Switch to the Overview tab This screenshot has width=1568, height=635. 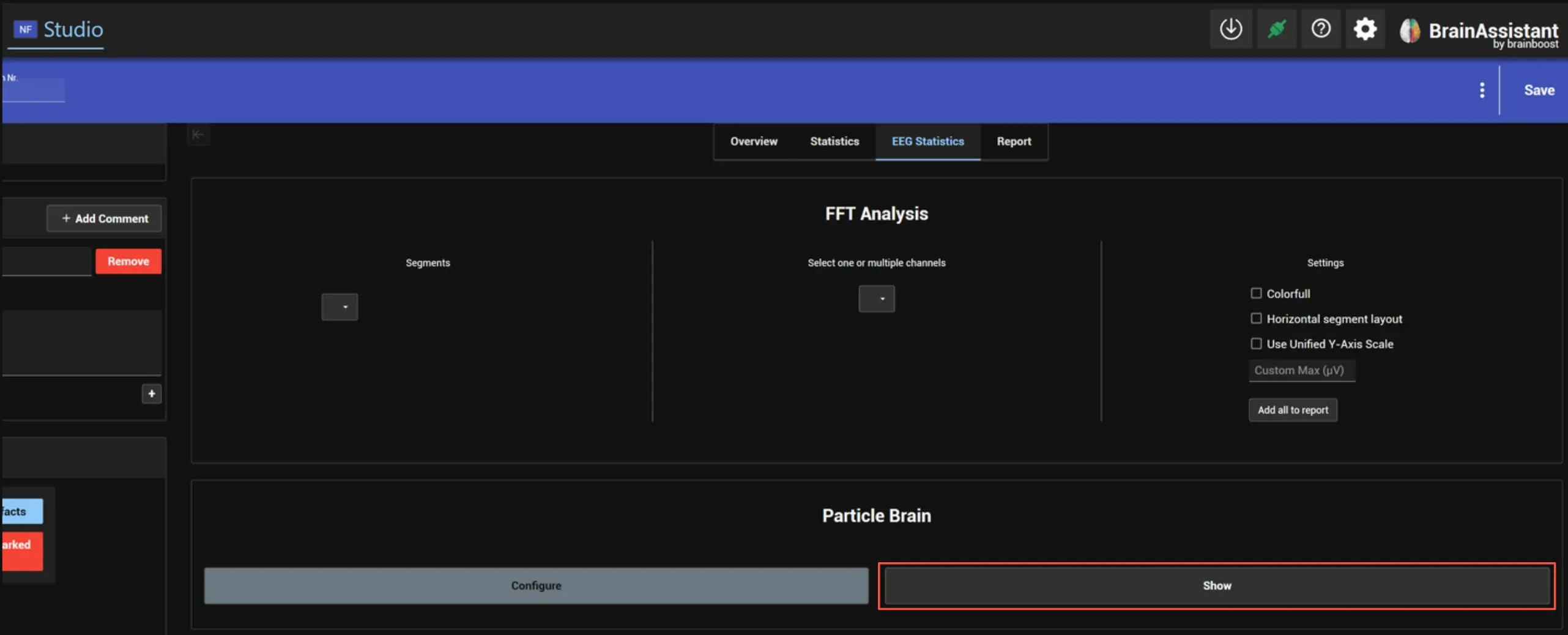753,141
